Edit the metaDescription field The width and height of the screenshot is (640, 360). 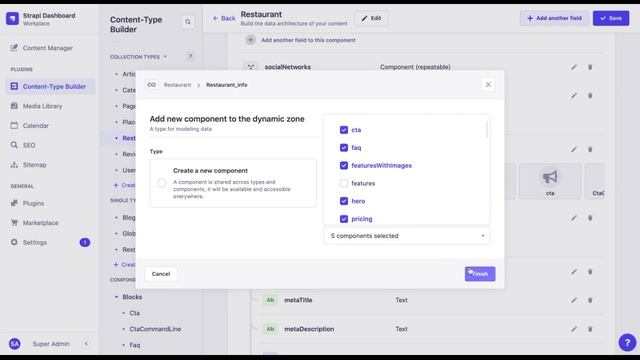(x=574, y=329)
